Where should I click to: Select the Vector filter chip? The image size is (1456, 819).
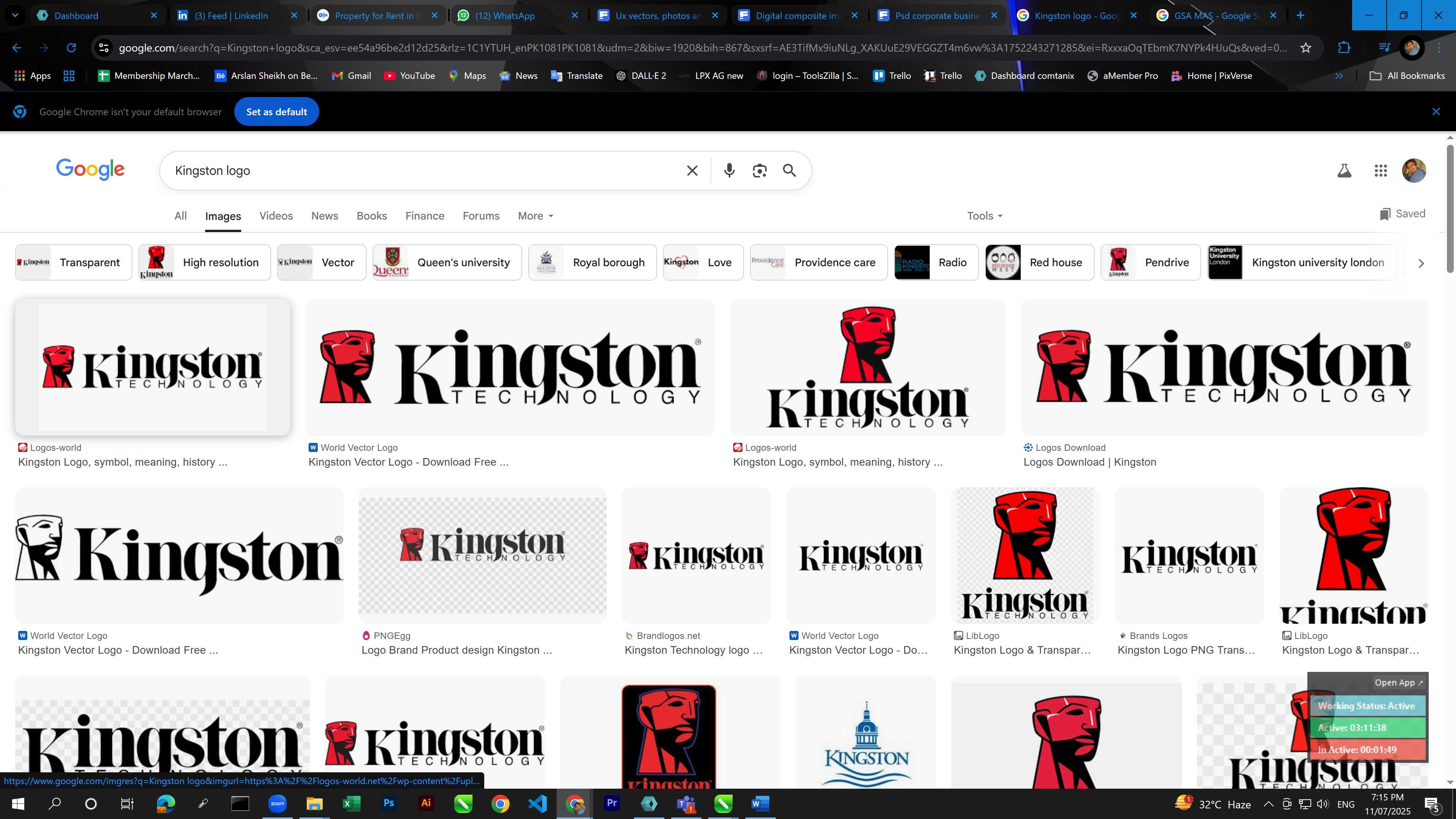click(322, 262)
